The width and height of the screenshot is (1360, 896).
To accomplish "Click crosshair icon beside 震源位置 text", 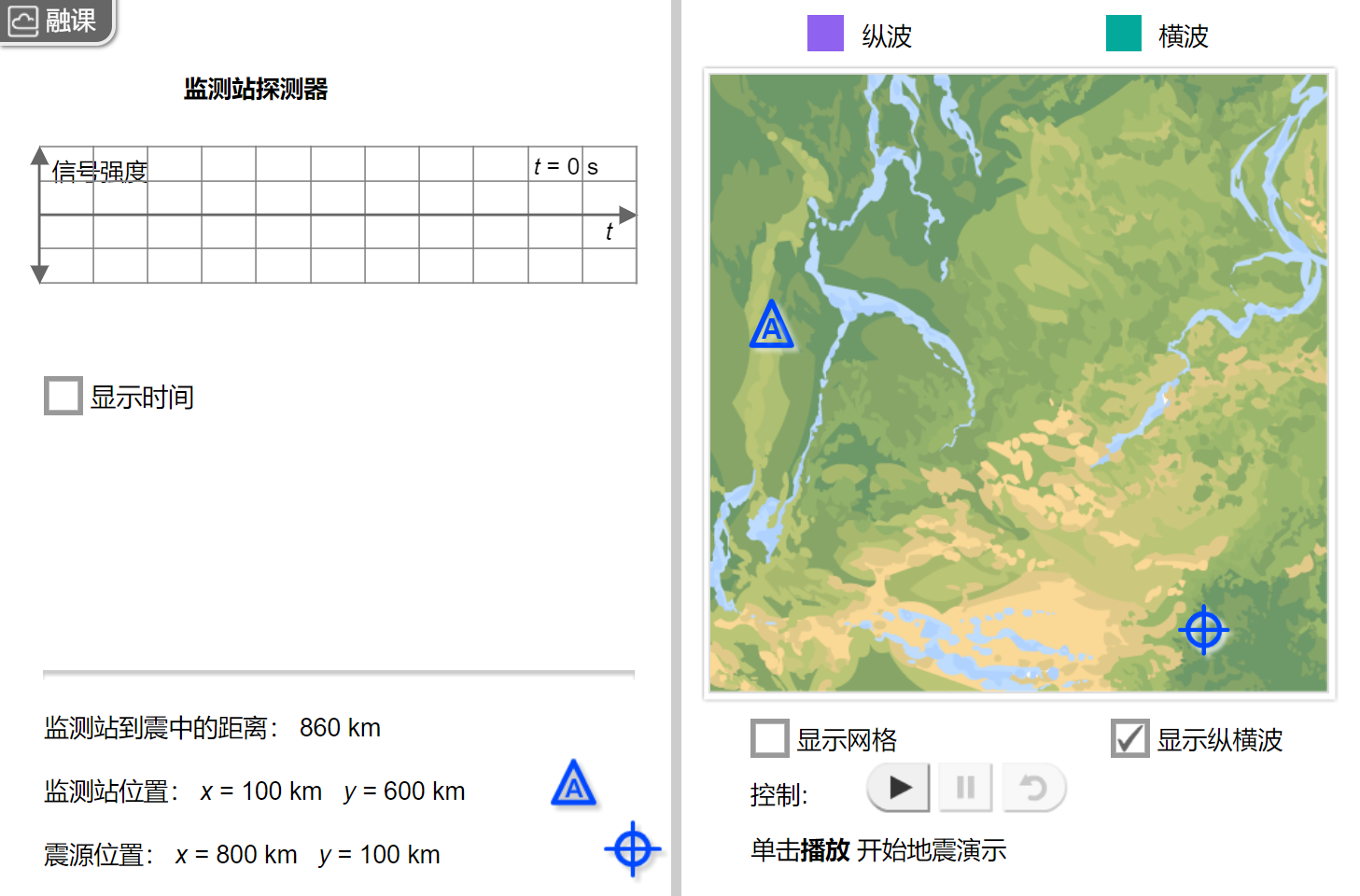I will [632, 849].
